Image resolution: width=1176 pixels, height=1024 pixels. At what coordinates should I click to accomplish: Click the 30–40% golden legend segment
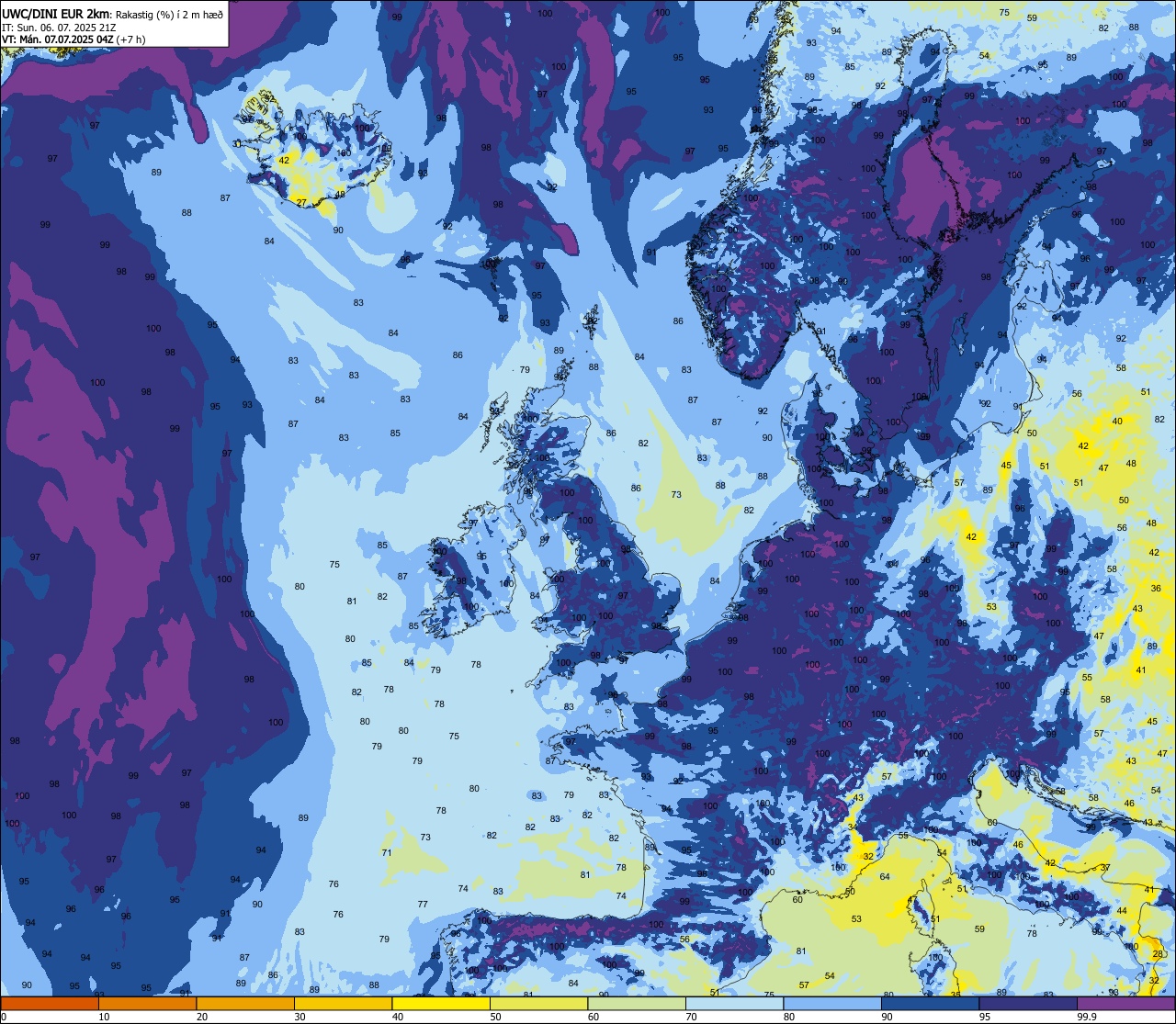click(343, 1003)
